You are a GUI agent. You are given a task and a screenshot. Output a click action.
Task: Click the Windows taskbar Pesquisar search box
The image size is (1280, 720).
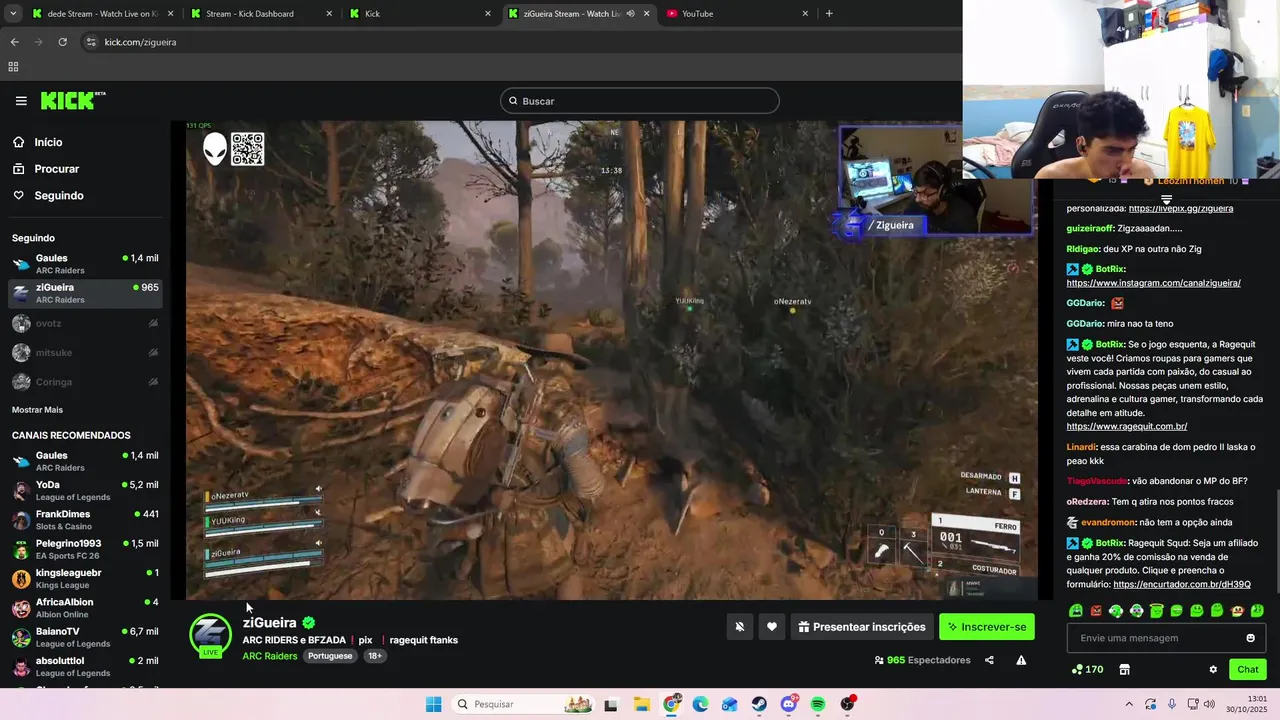523,704
